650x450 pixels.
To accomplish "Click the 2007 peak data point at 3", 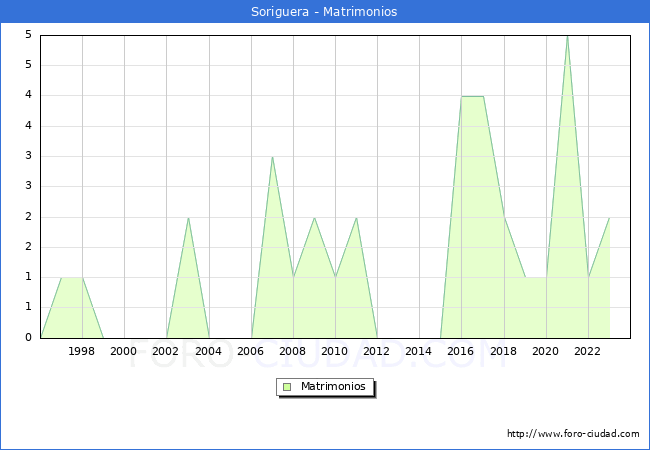I will [x=272, y=157].
